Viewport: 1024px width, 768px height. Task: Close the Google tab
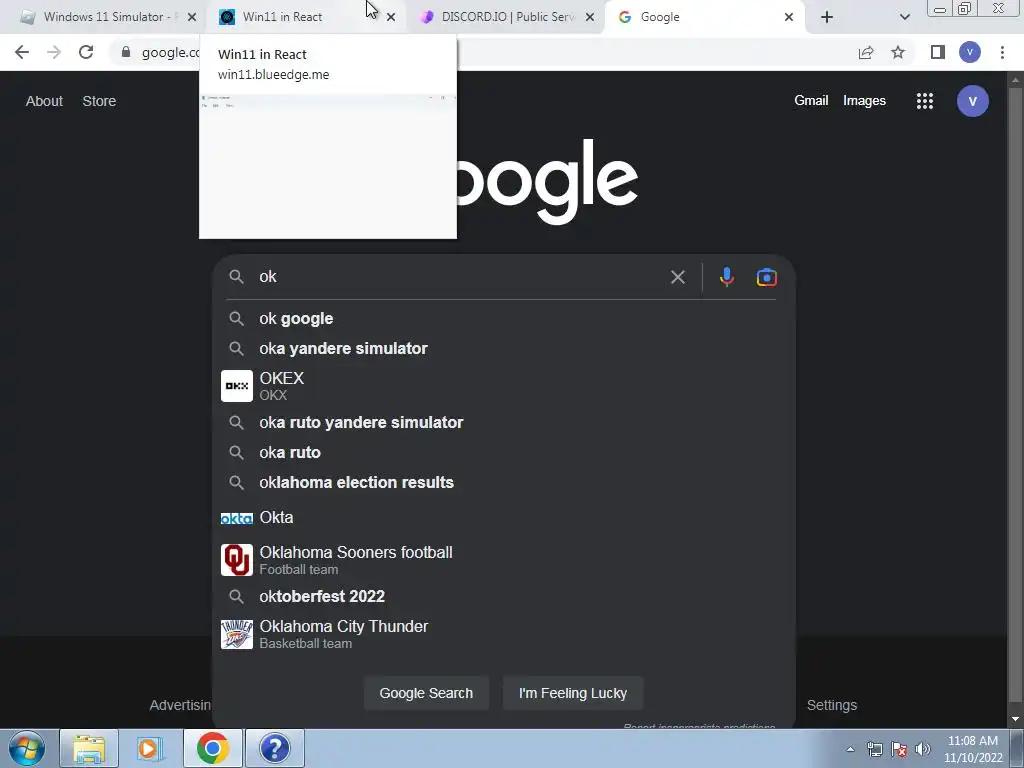(x=789, y=17)
